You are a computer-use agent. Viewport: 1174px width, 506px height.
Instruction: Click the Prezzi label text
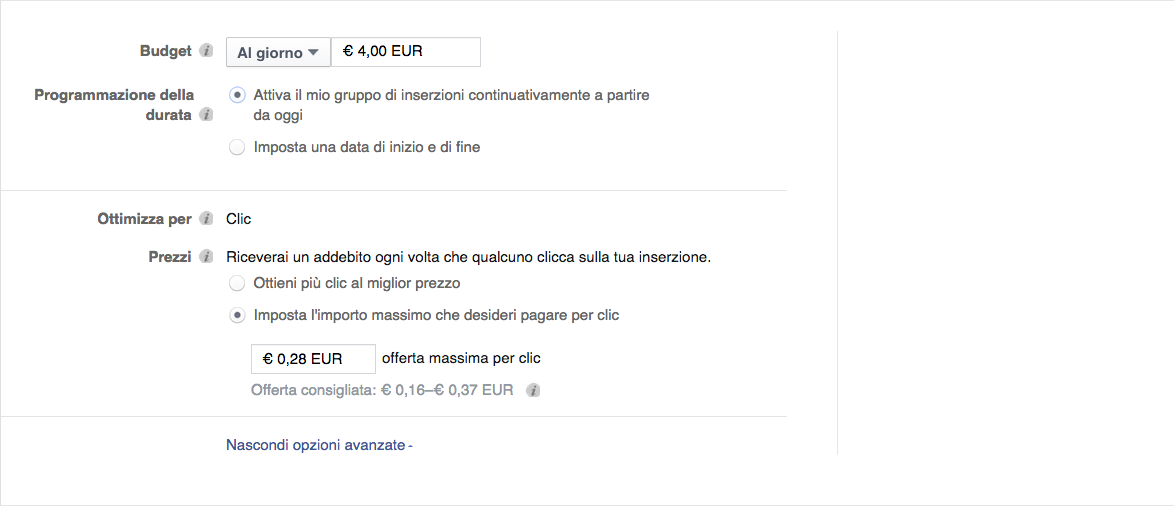click(x=170, y=257)
